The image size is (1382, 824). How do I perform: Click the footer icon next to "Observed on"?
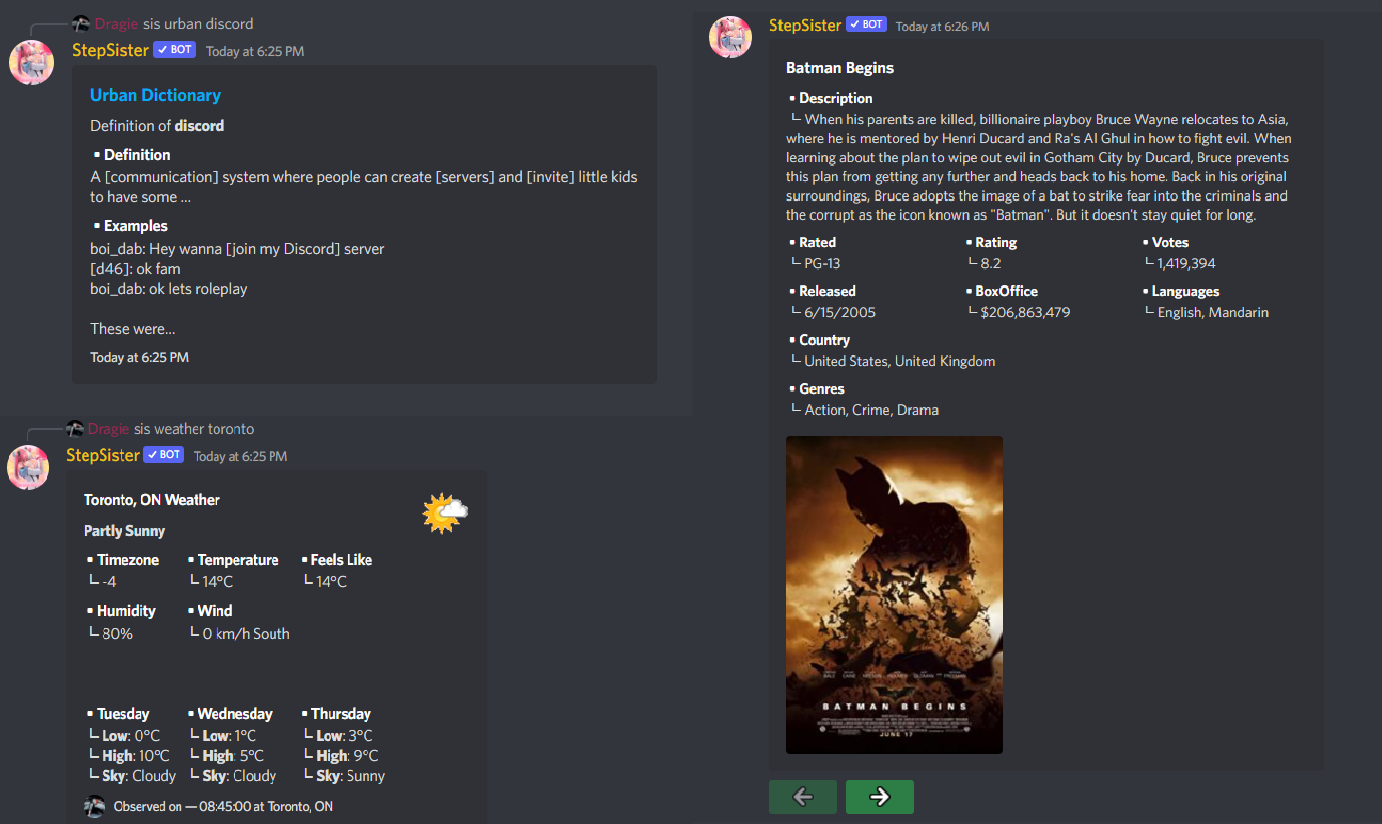pos(95,806)
